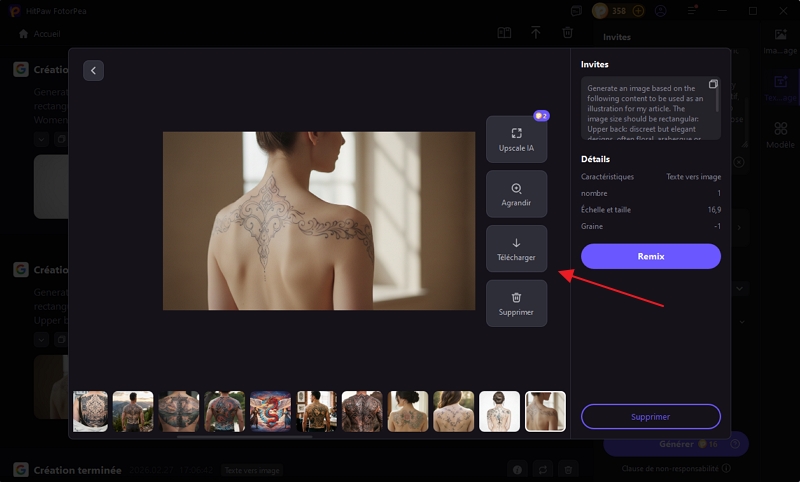This screenshot has height=482, width=800.
Task: Go to Accueil home tab
Action: pos(40,33)
